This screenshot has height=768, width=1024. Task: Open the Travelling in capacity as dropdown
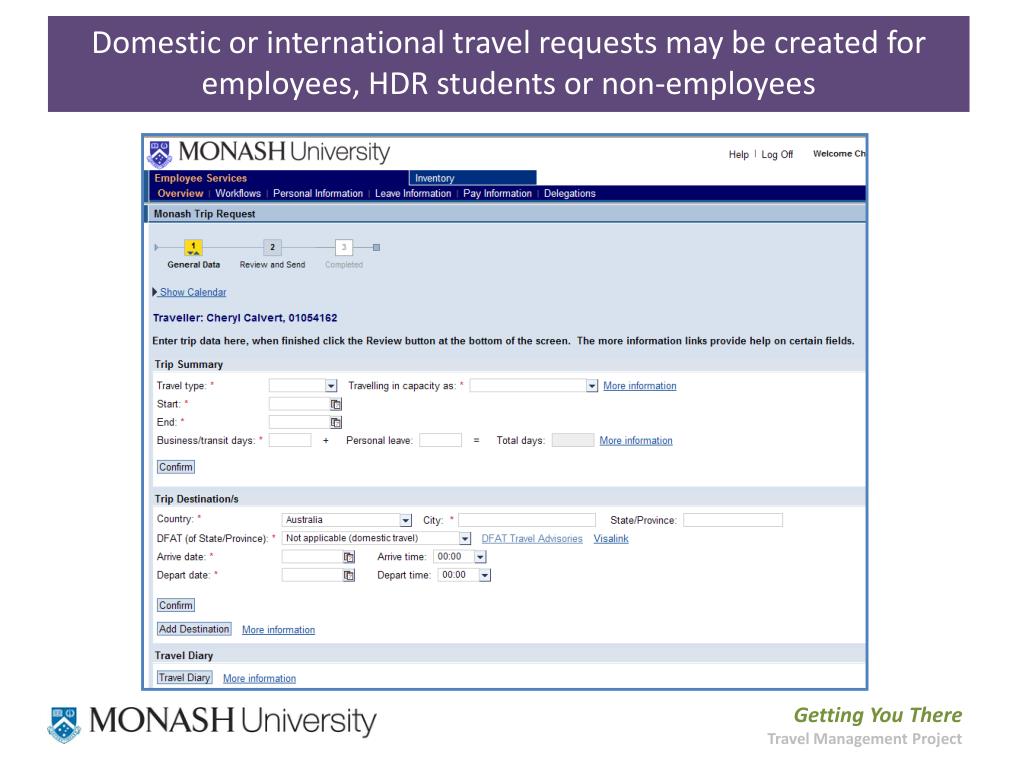coord(592,386)
